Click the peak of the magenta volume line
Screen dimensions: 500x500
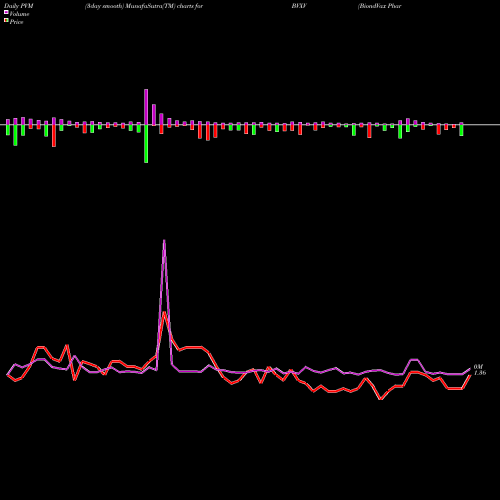[164, 240]
